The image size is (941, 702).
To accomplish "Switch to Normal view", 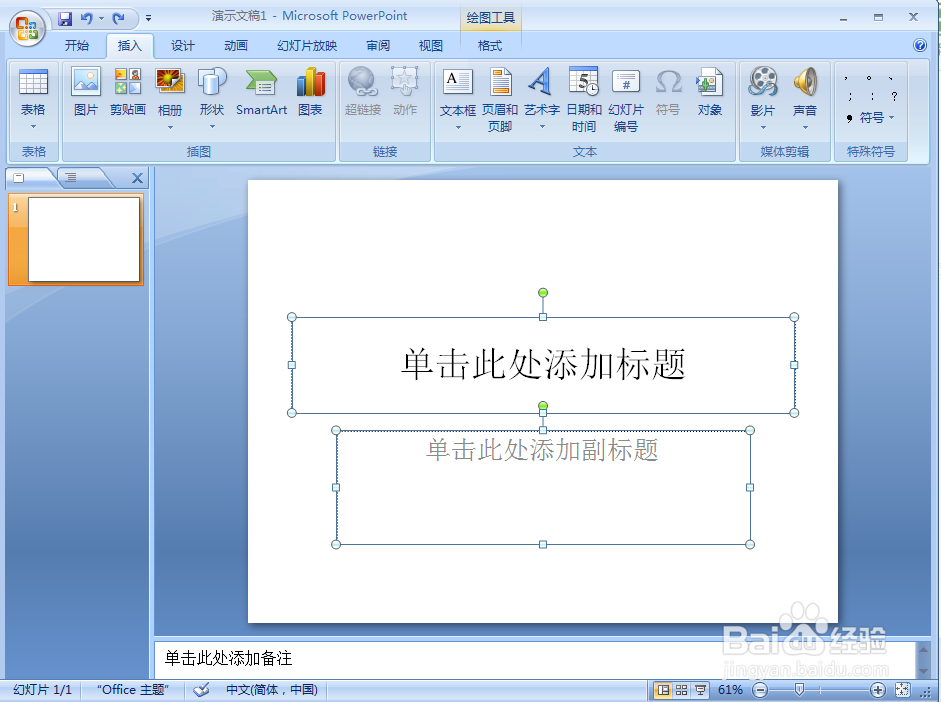I will pyautogui.click(x=663, y=690).
